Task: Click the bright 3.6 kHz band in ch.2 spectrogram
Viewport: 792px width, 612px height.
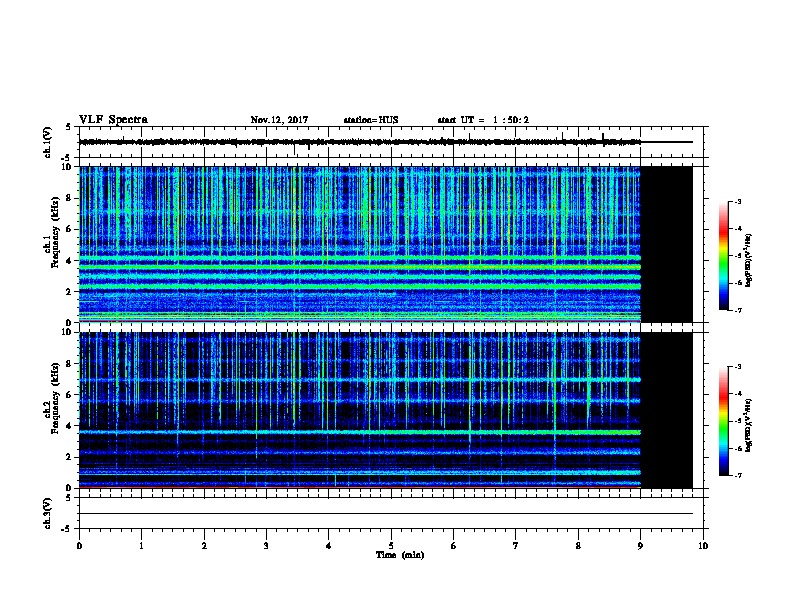Action: (360, 432)
